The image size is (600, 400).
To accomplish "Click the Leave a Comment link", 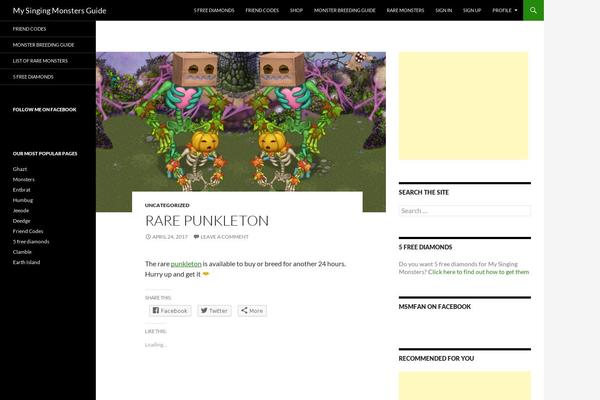I will click(221, 237).
